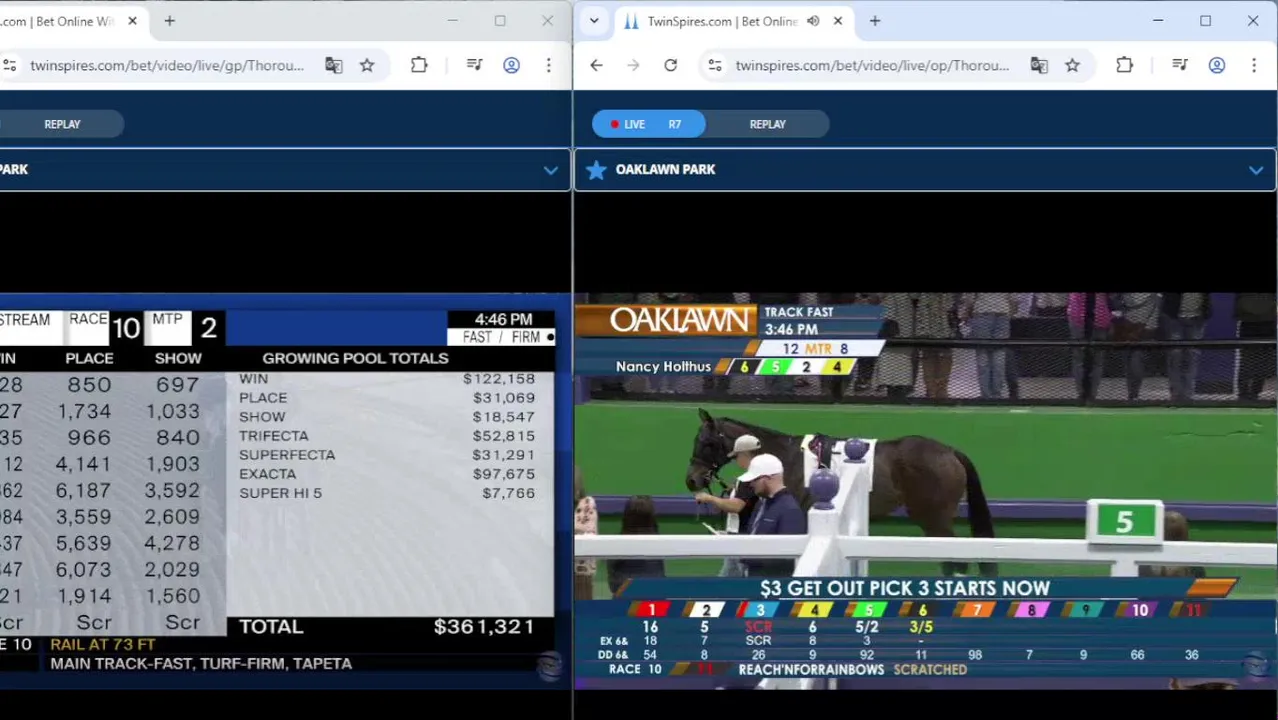
Task: Click Oaklawn live video stream
Action: click(x=925, y=491)
